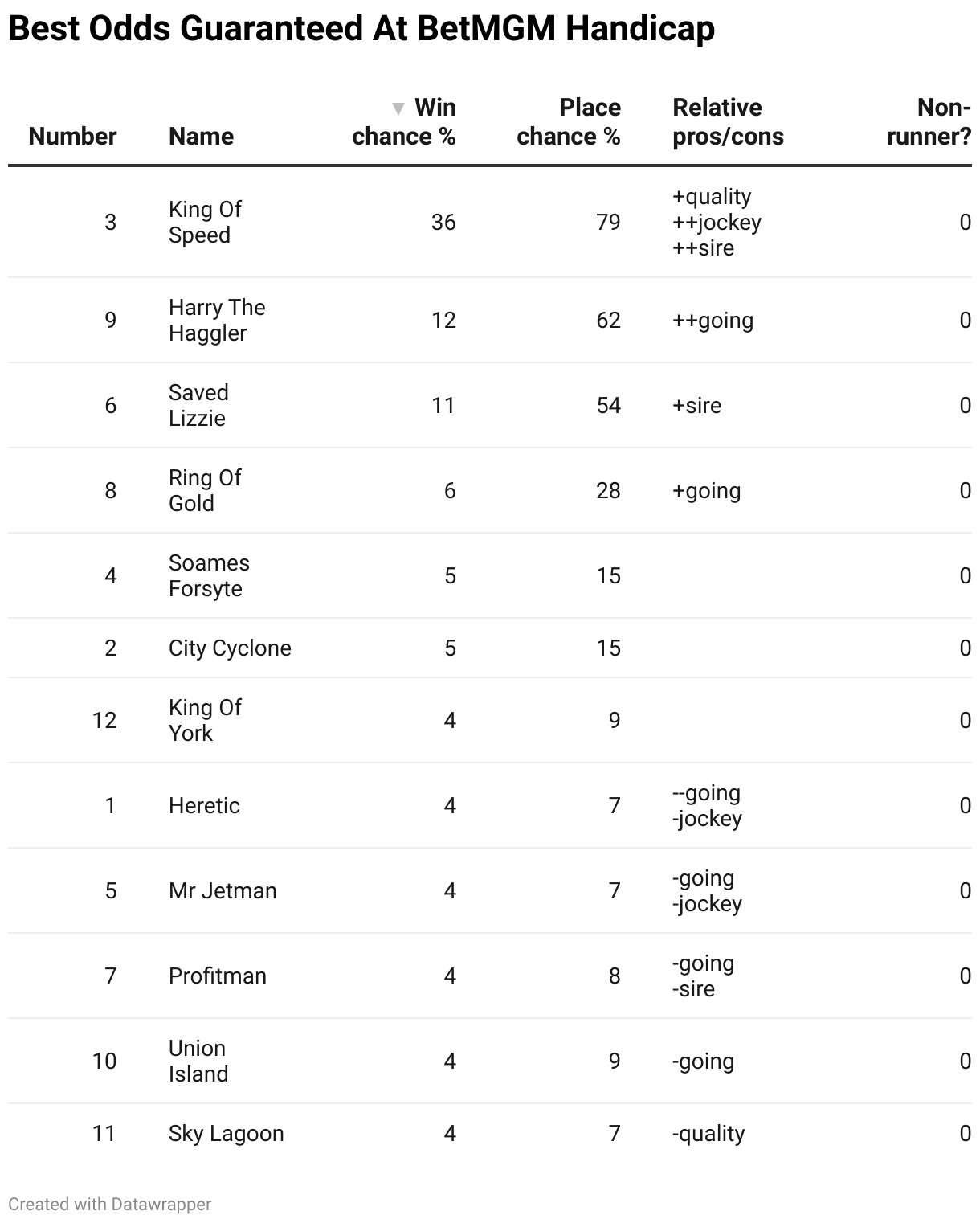Click the chart title Best Odds Guaranteed
The height and width of the screenshot is (1223, 980).
[x=361, y=28]
